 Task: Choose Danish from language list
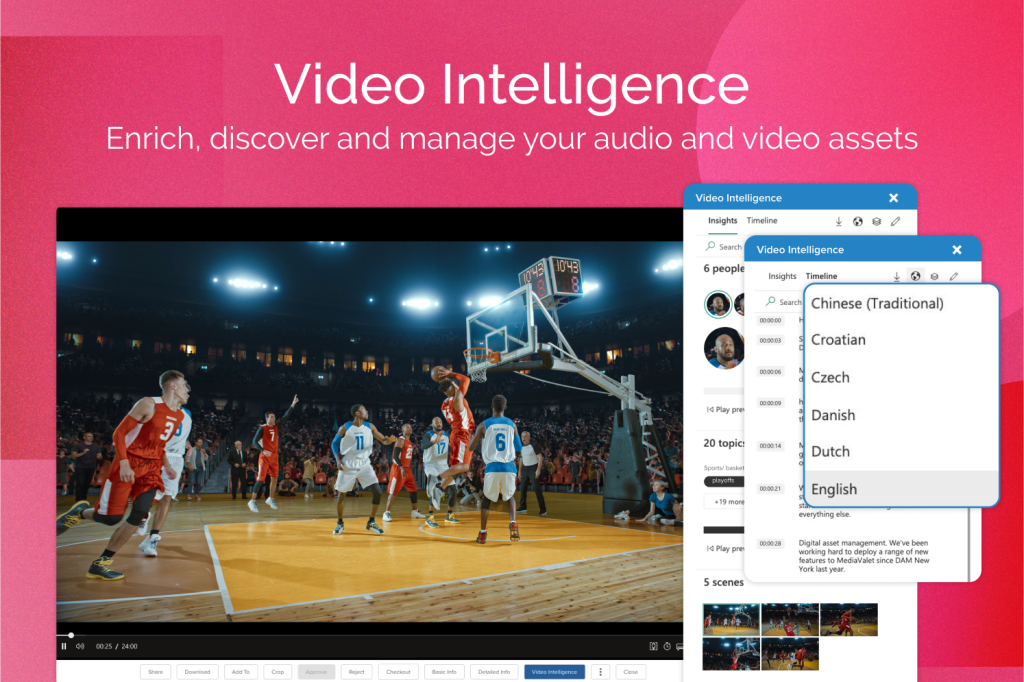(901, 415)
